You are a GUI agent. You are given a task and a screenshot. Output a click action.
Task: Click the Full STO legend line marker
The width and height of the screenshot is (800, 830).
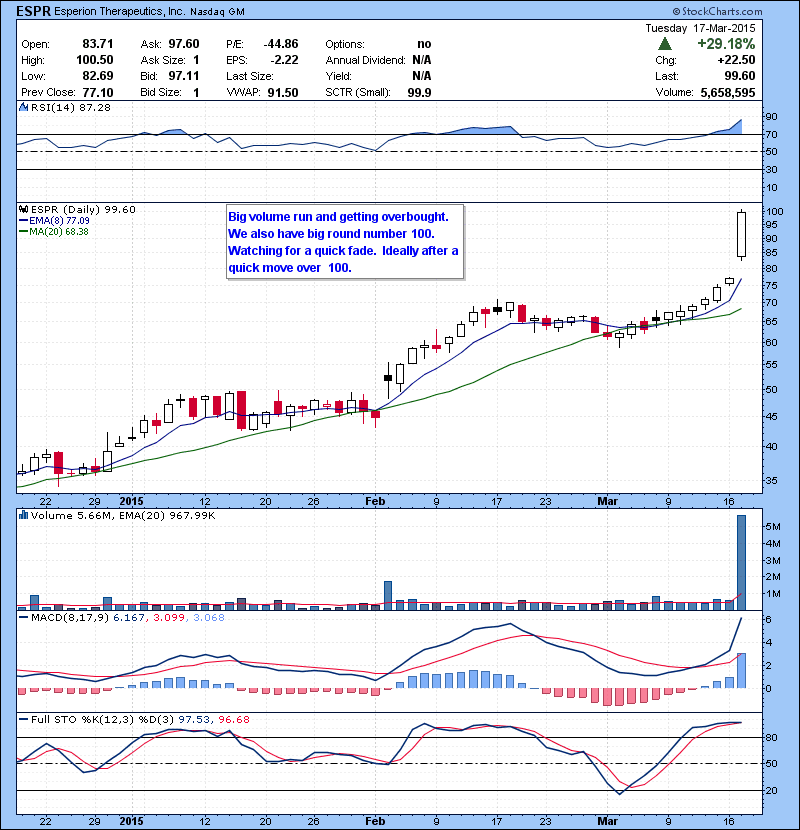click(23, 720)
